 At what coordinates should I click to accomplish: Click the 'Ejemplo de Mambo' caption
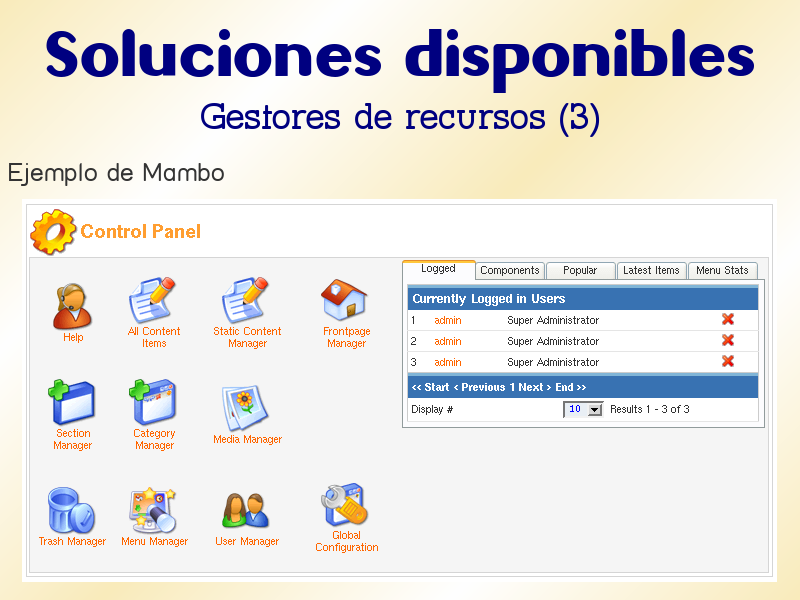(116, 173)
